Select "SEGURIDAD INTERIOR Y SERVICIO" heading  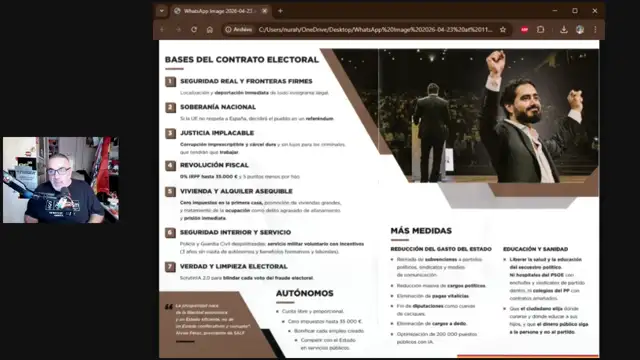[236, 233]
